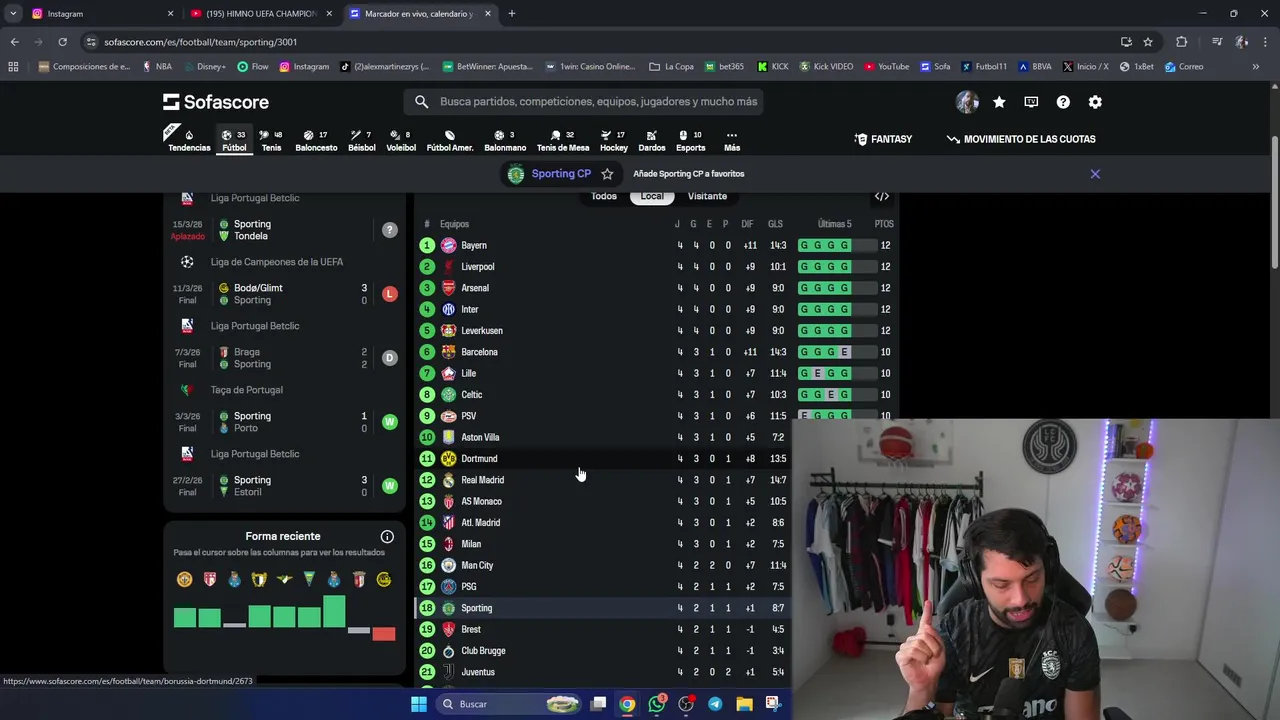The width and height of the screenshot is (1280, 720).
Task: Open the Dardos category
Action: point(652,140)
